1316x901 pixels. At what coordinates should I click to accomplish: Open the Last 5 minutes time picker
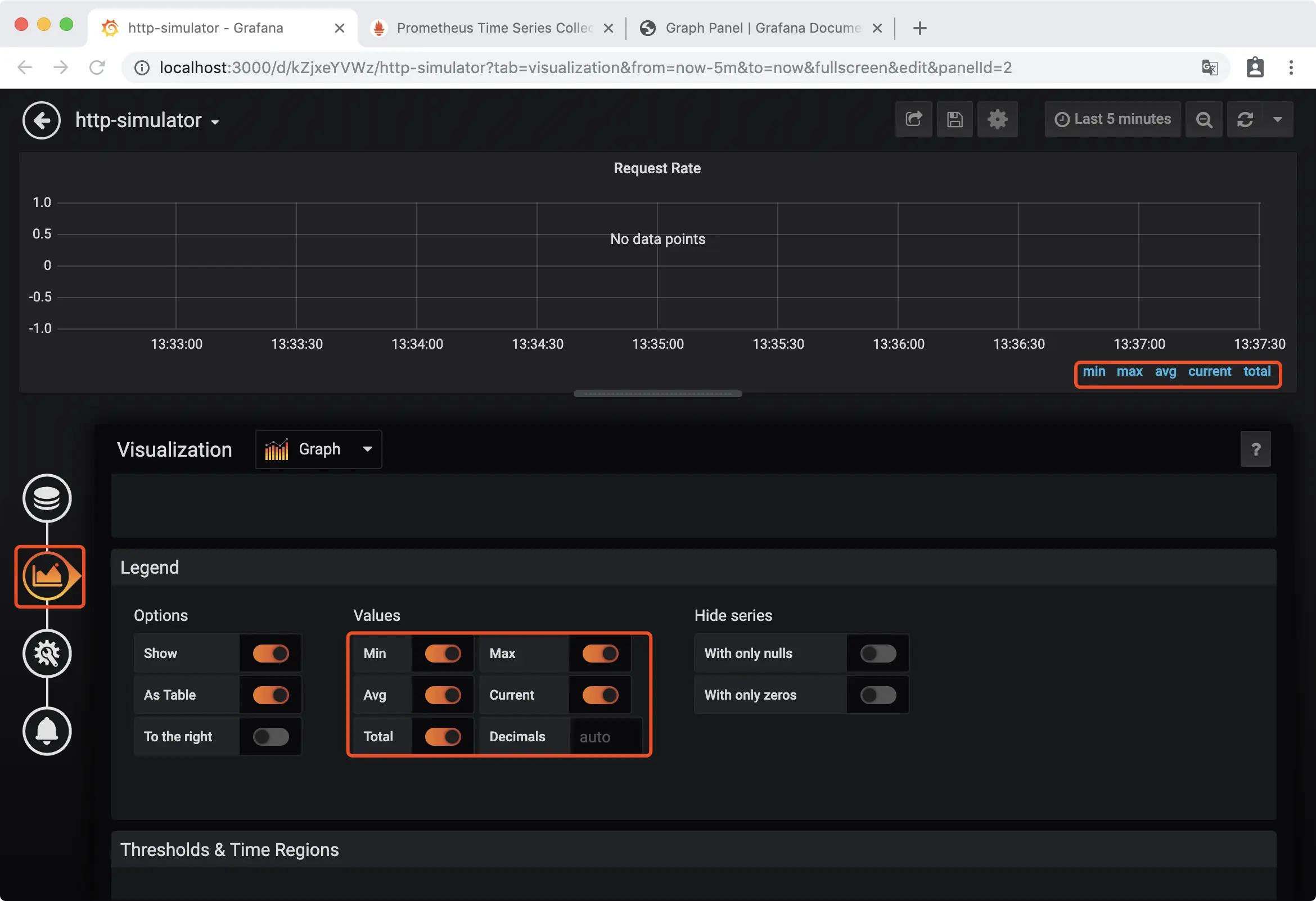tap(1113, 119)
